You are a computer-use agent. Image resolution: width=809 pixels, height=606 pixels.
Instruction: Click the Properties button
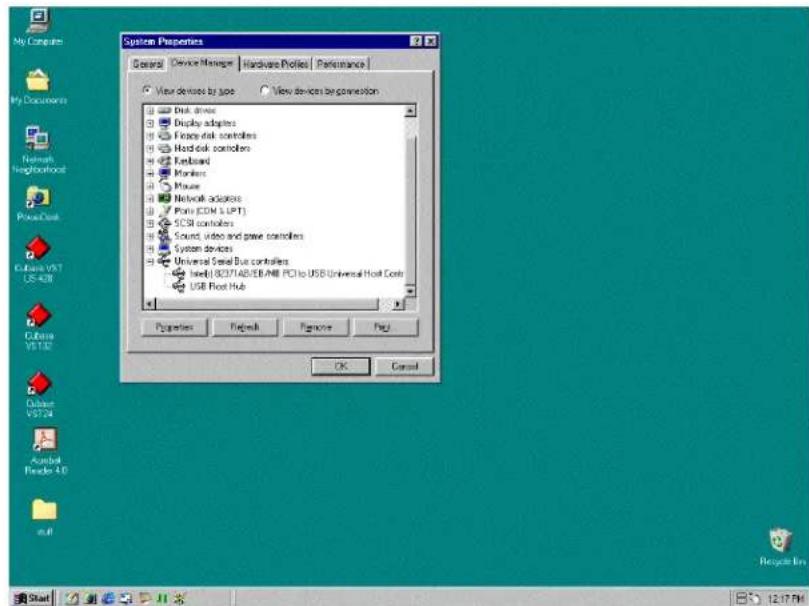[x=174, y=327]
